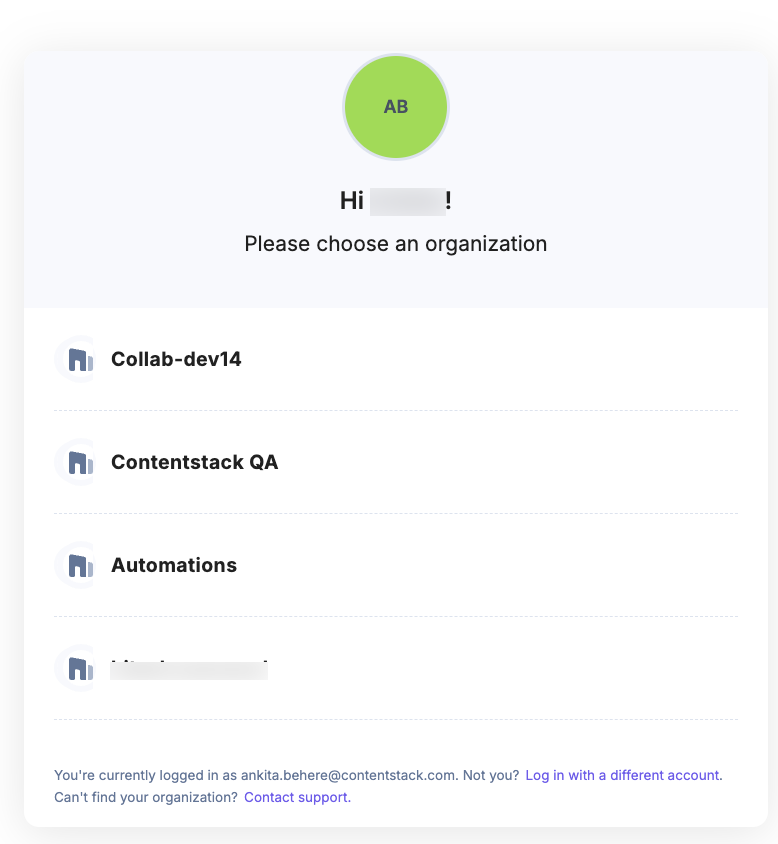The image size is (778, 844).
Task: Click the "Contact support" link
Action: (x=295, y=797)
